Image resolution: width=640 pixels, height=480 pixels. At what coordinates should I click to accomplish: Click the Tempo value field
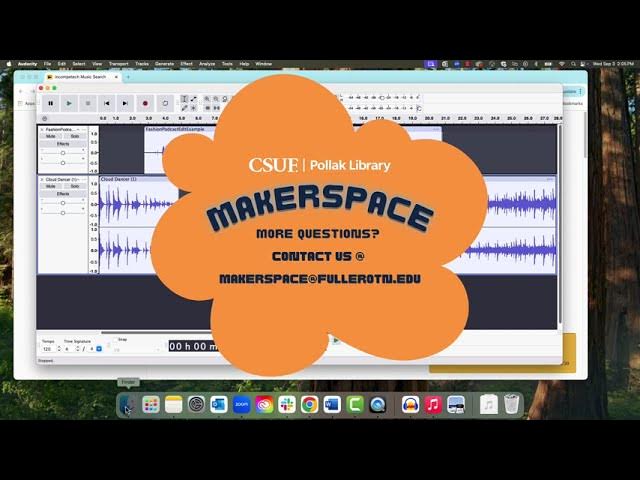(48, 349)
